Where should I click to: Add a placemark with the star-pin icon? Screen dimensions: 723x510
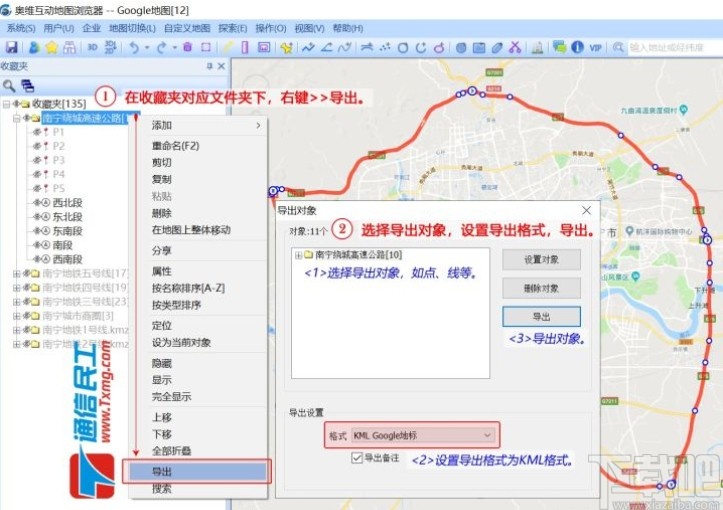click(286, 47)
